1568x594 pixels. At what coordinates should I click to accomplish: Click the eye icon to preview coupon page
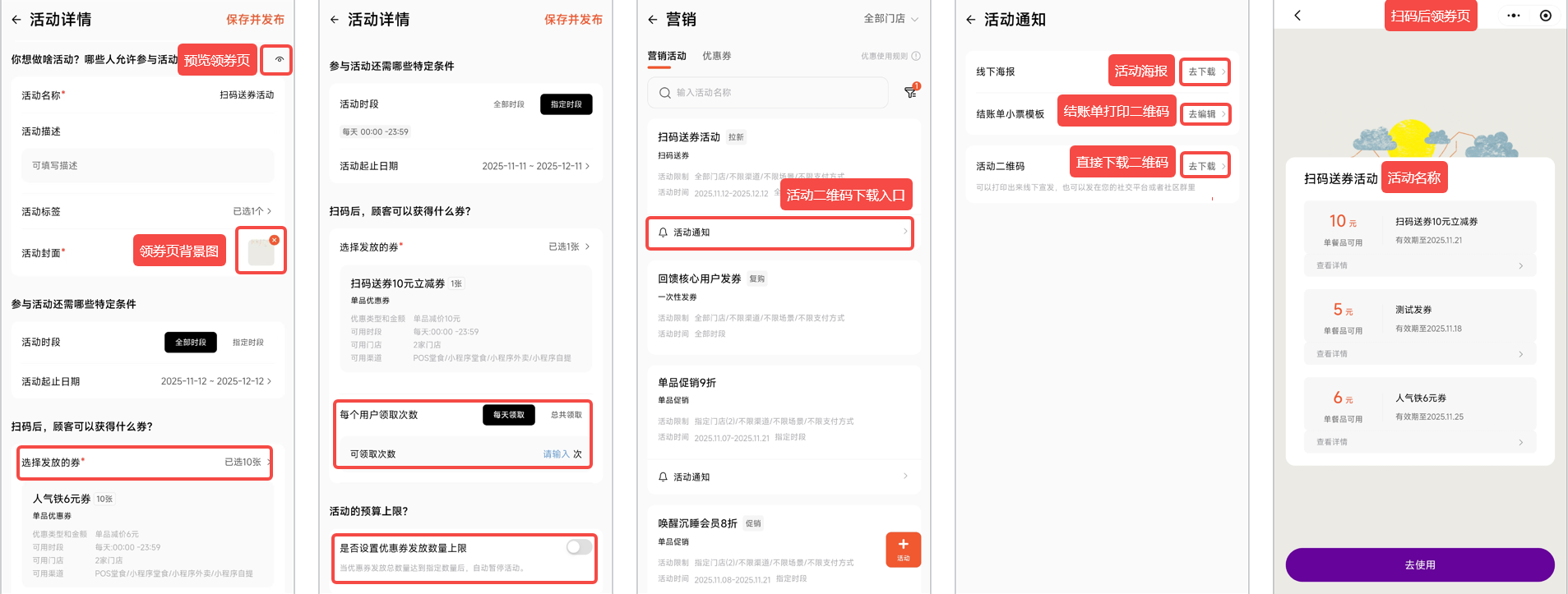tap(279, 60)
